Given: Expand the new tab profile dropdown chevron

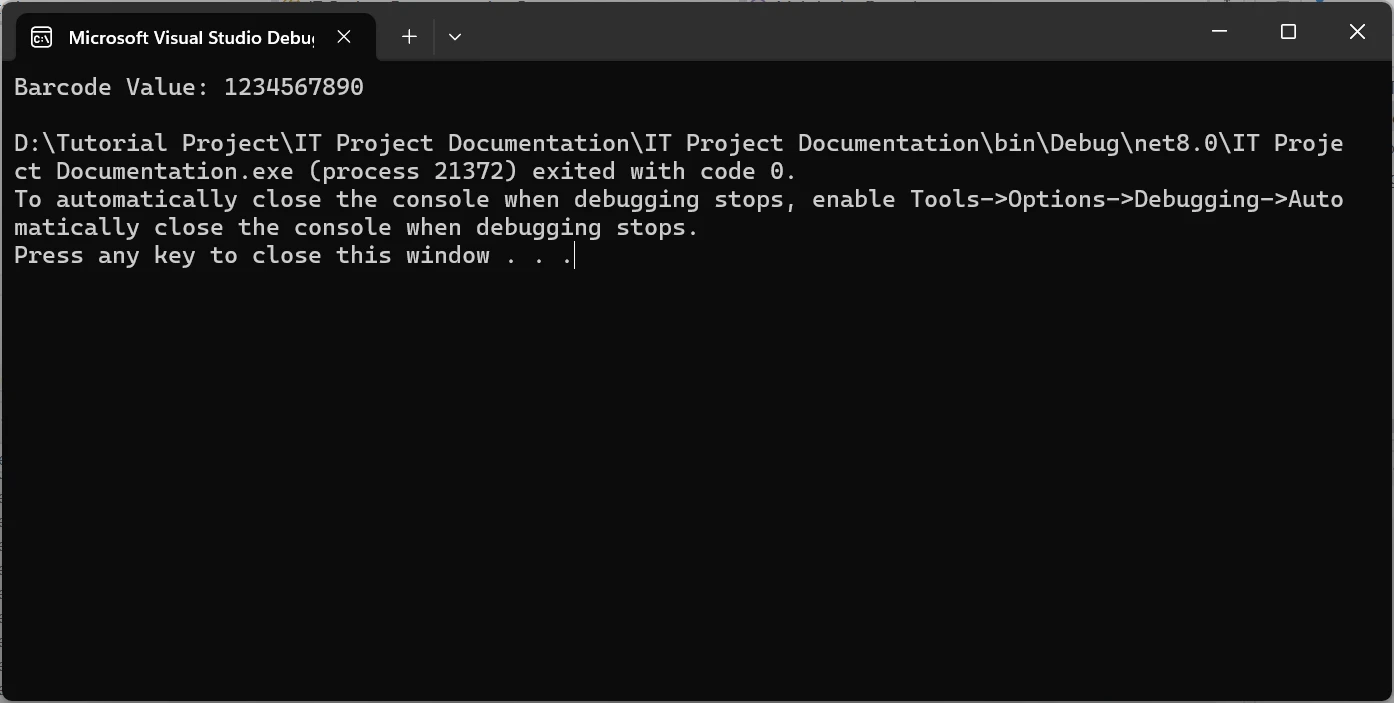Looking at the screenshot, I should (x=455, y=37).
